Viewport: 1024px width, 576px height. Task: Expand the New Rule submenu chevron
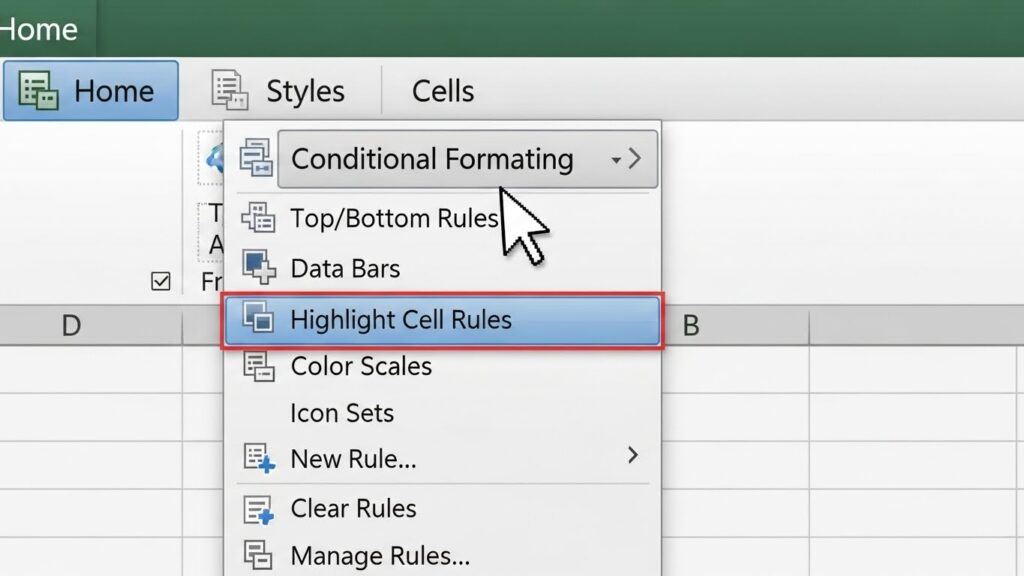(x=632, y=456)
